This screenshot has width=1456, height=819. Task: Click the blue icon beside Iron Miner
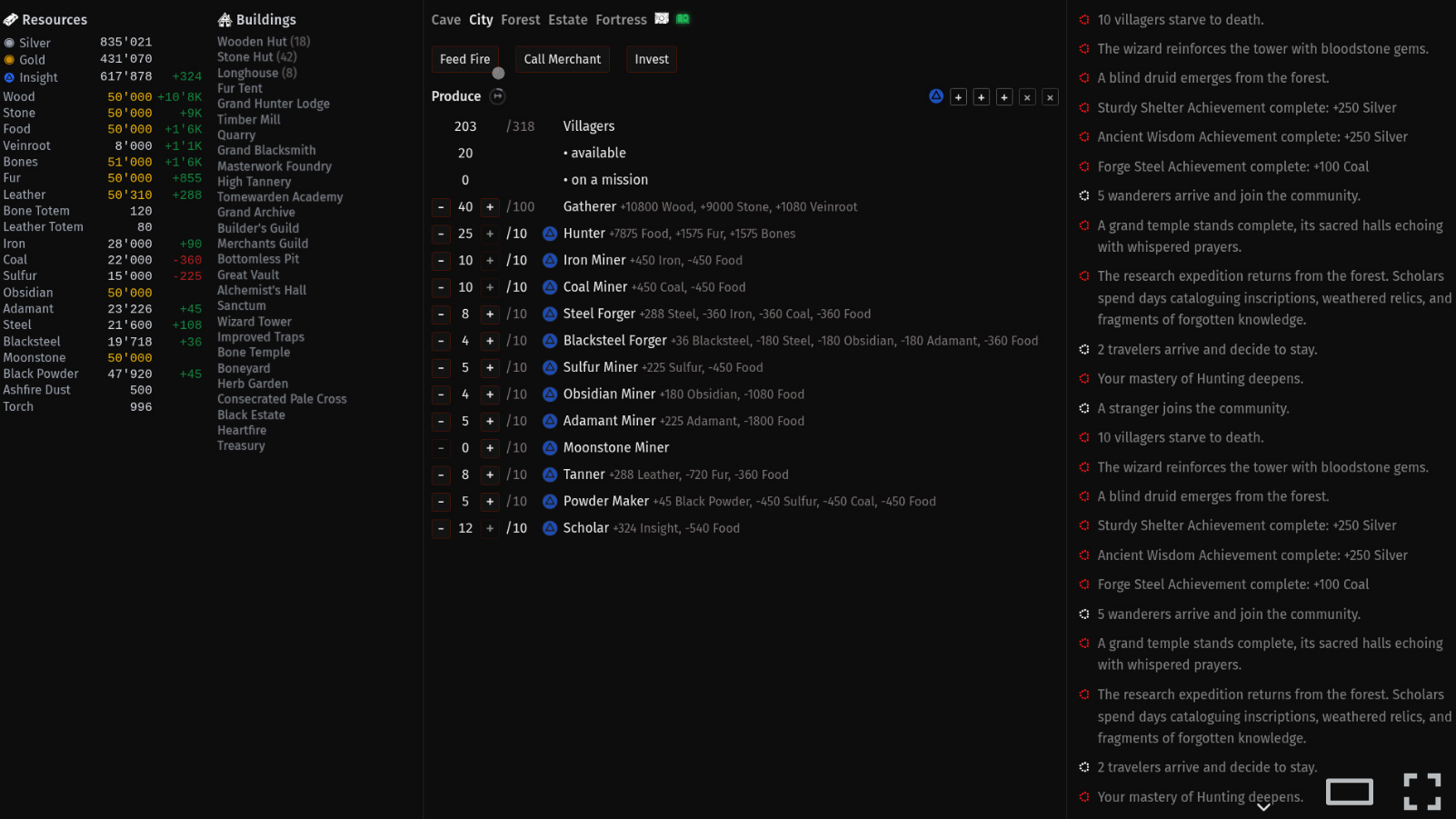click(550, 261)
